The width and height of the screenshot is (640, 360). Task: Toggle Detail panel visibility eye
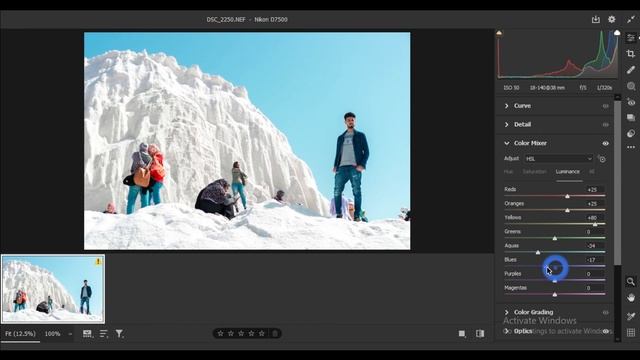(605, 125)
